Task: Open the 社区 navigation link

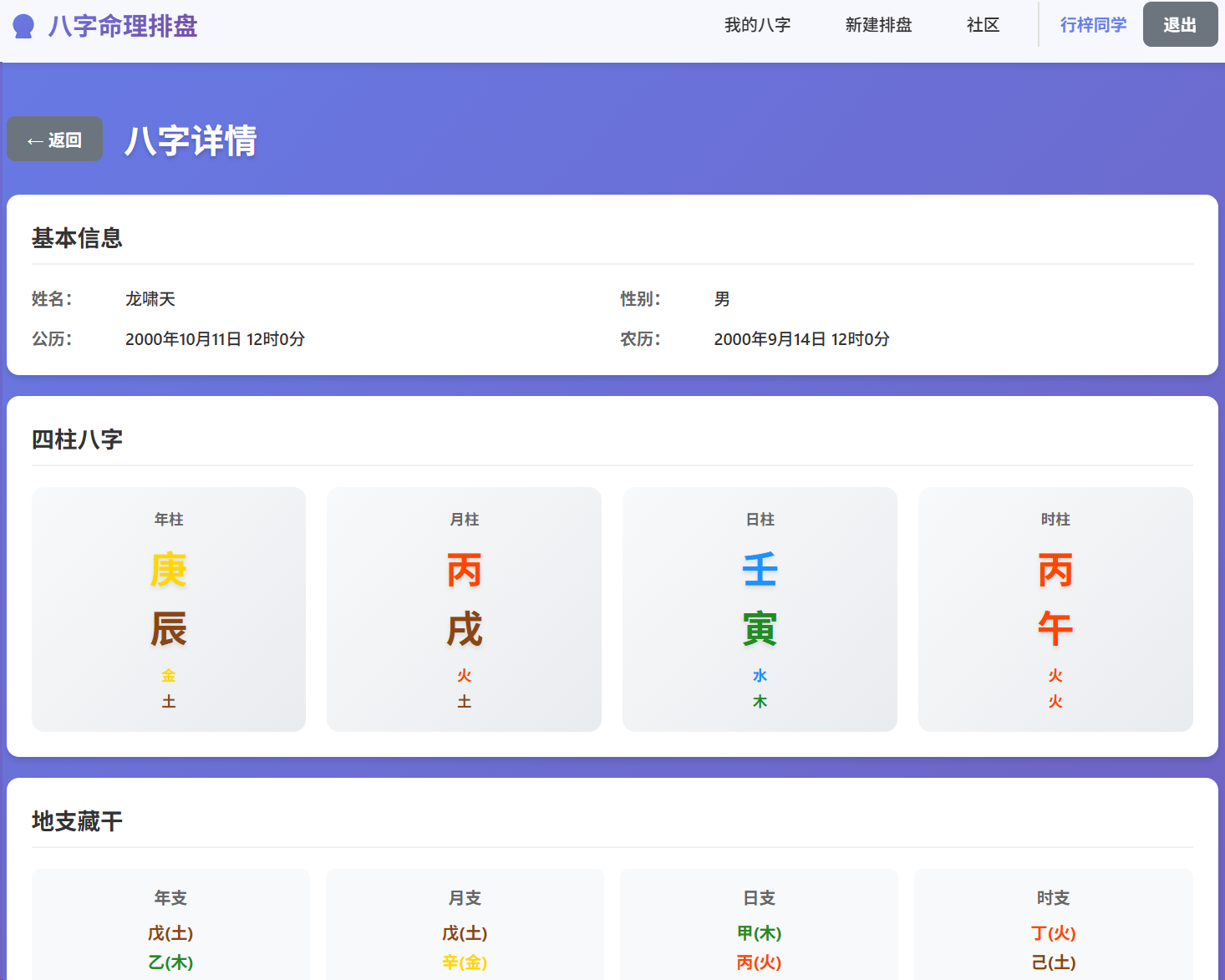Action: point(983,25)
